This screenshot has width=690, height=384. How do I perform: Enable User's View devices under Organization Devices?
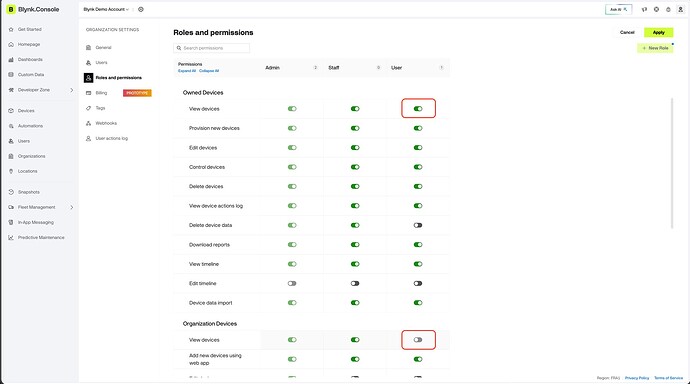[418, 340]
